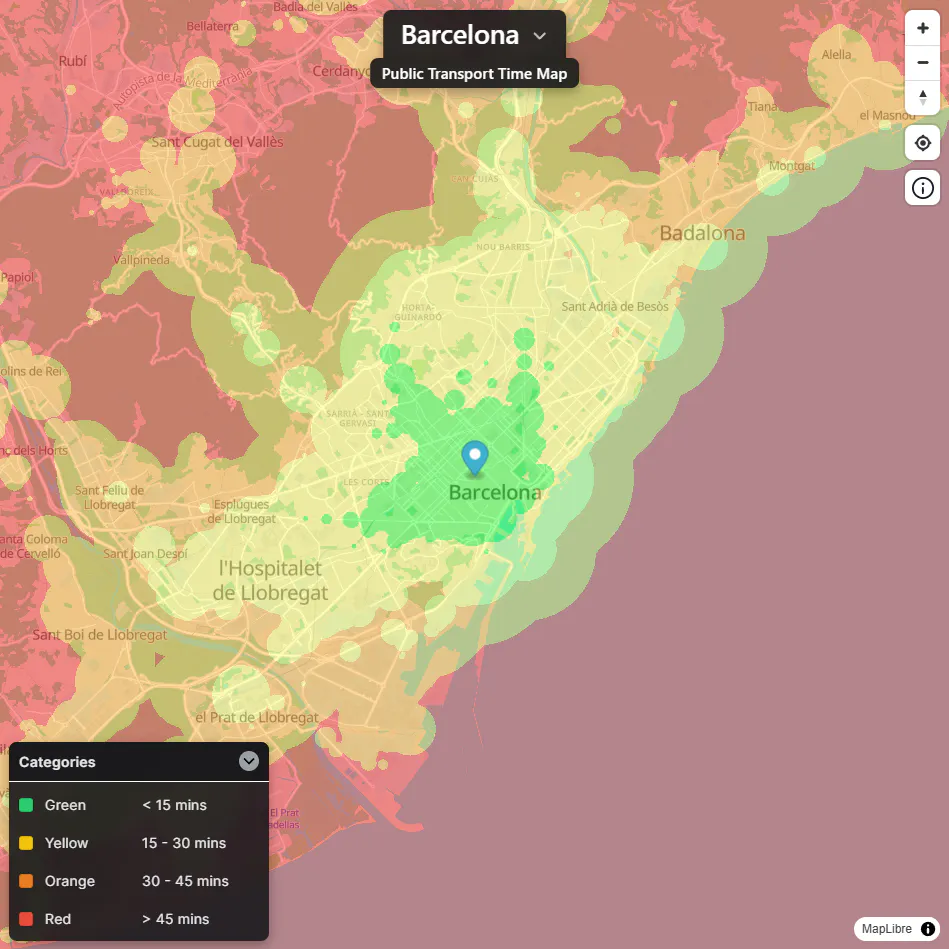The width and height of the screenshot is (949, 949).
Task: Click the Bellaterra map label
Action: [212, 26]
